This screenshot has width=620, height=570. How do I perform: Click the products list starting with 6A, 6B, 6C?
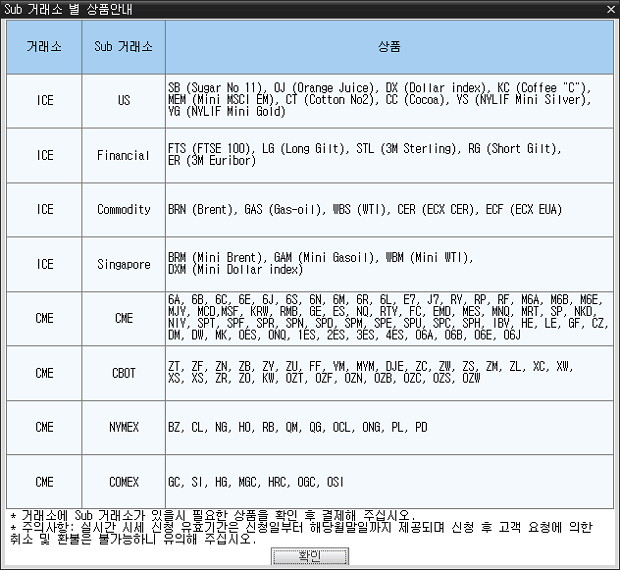pyautogui.click(x=389, y=319)
